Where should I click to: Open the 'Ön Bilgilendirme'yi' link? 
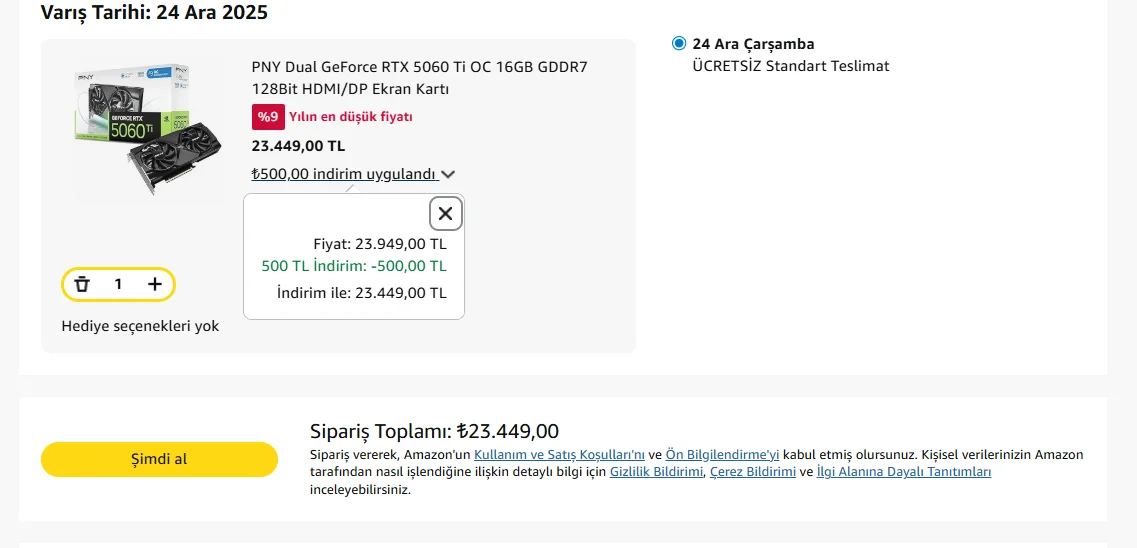click(722, 454)
